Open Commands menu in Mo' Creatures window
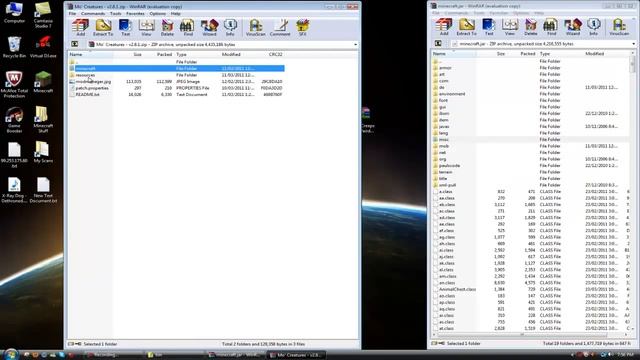The width and height of the screenshot is (640, 360). coord(93,13)
